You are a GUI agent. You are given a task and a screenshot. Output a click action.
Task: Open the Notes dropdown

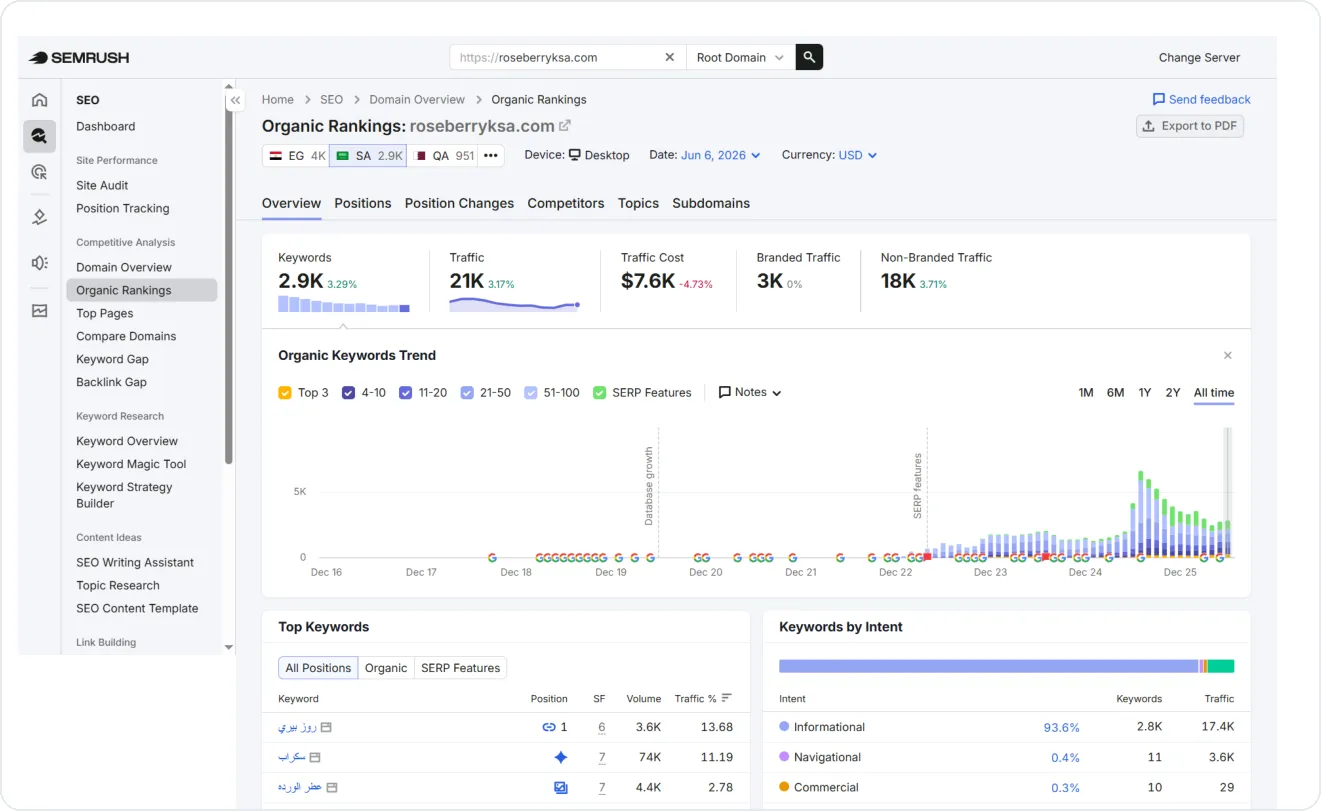750,393
